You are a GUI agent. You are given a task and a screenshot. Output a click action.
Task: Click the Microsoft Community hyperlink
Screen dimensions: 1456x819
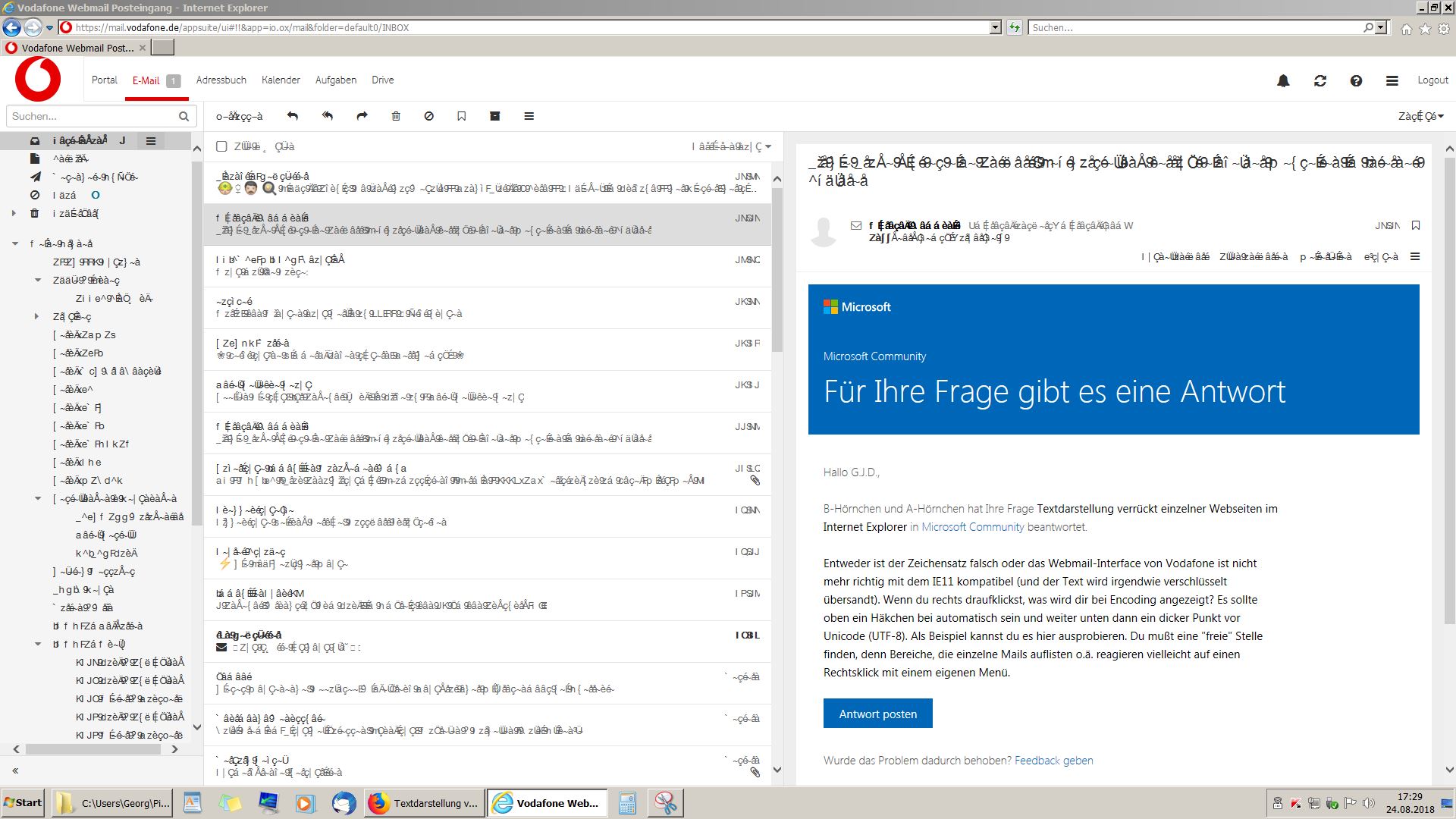tap(970, 527)
